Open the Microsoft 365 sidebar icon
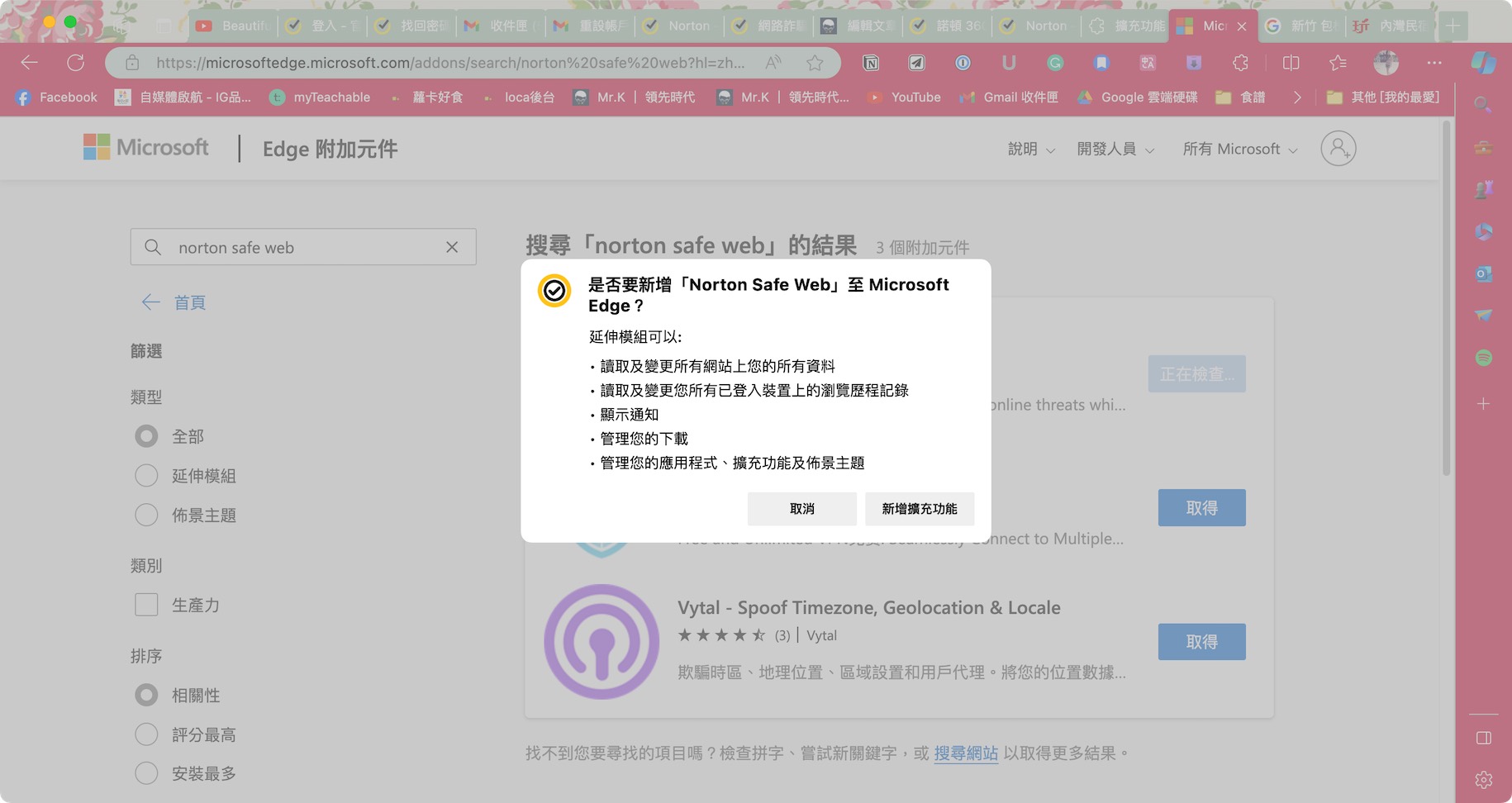Screen dimensions: 1512x803 tap(1483, 232)
